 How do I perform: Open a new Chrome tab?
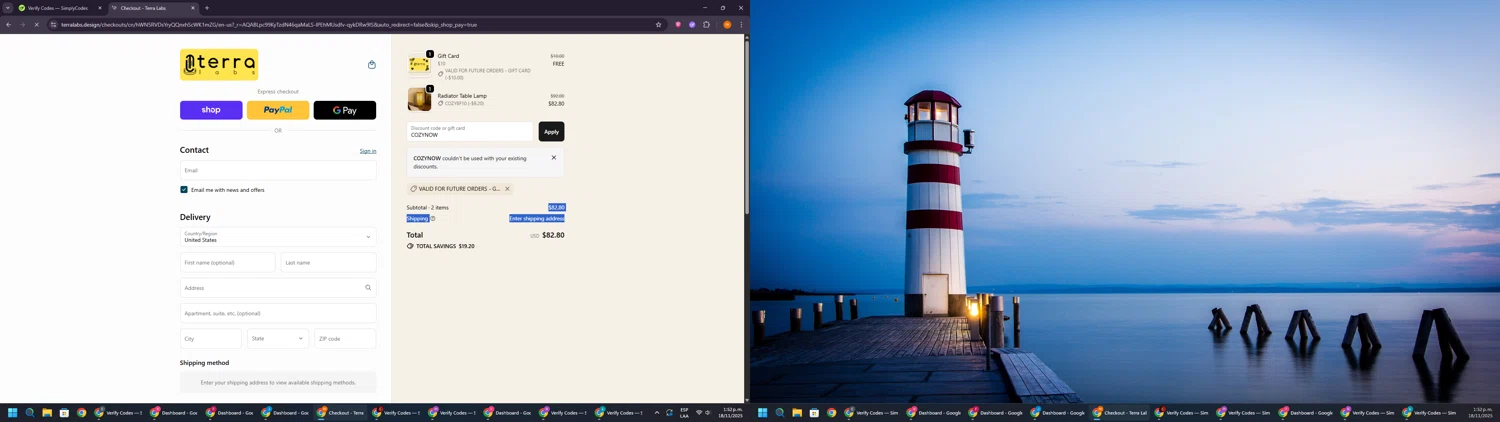(207, 8)
